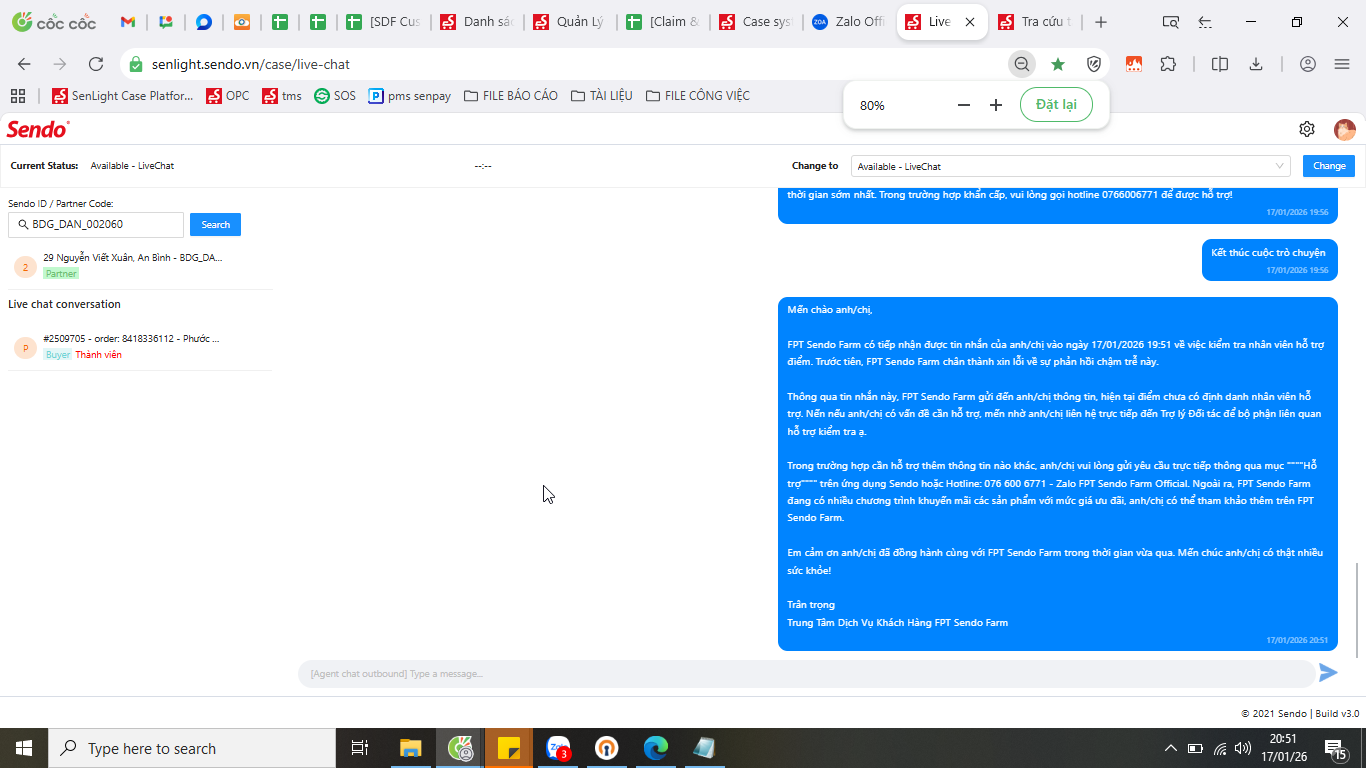The height and width of the screenshot is (768, 1366).
Task: Decrease zoom with the minus button
Action: (964, 105)
